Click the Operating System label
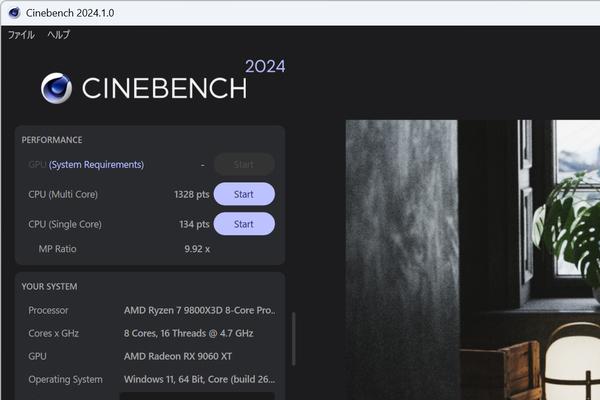This screenshot has height=400, width=600. 65,379
